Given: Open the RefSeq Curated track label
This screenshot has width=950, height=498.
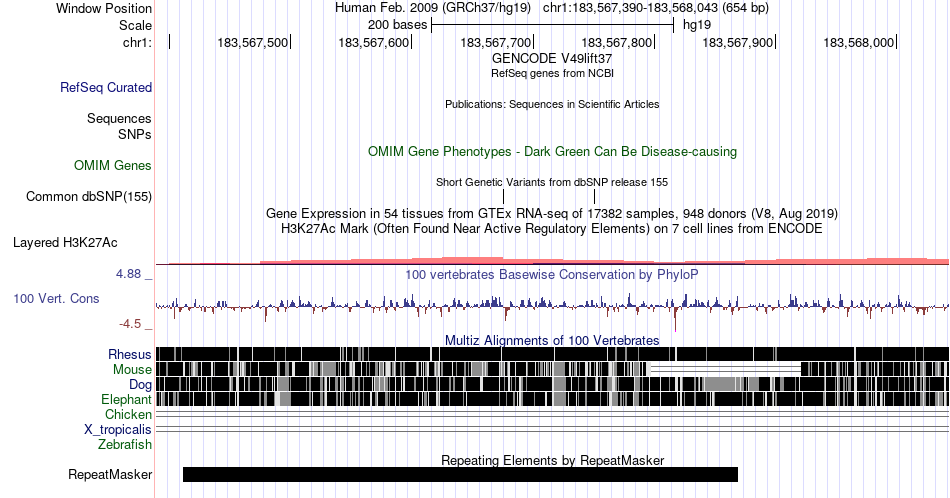Looking at the screenshot, I should click(x=105, y=87).
